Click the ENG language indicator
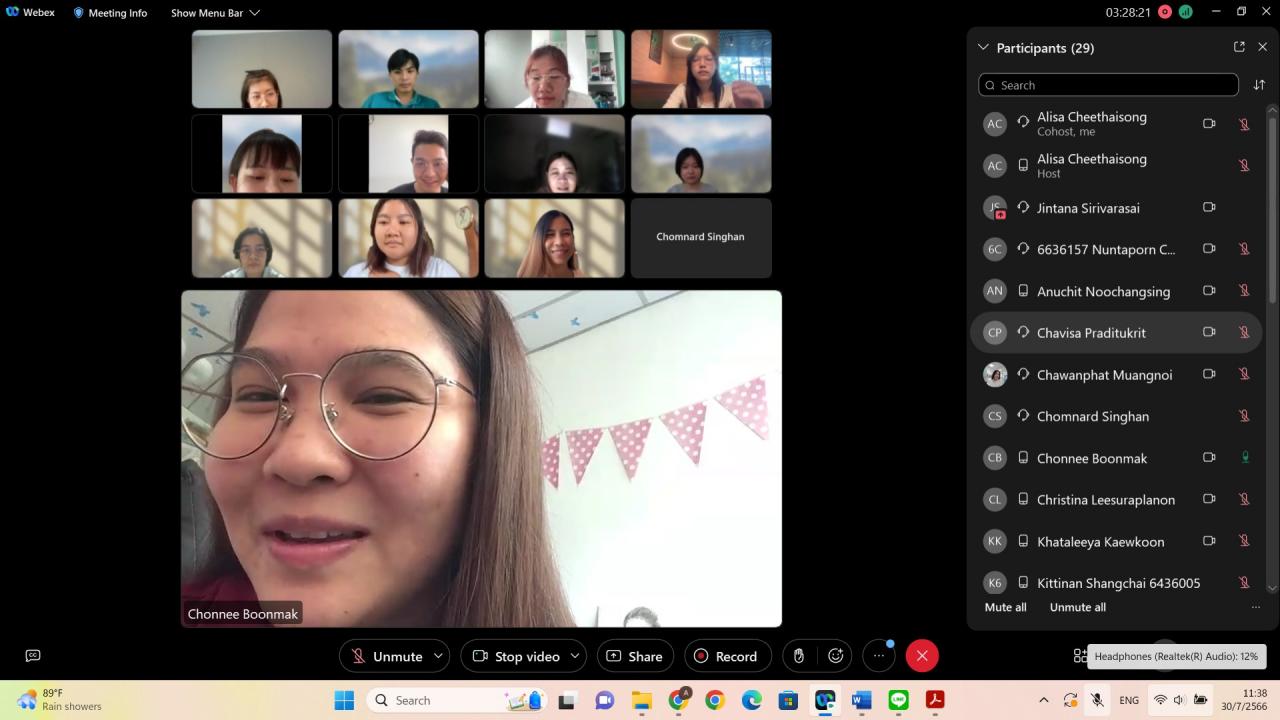 tap(1129, 700)
